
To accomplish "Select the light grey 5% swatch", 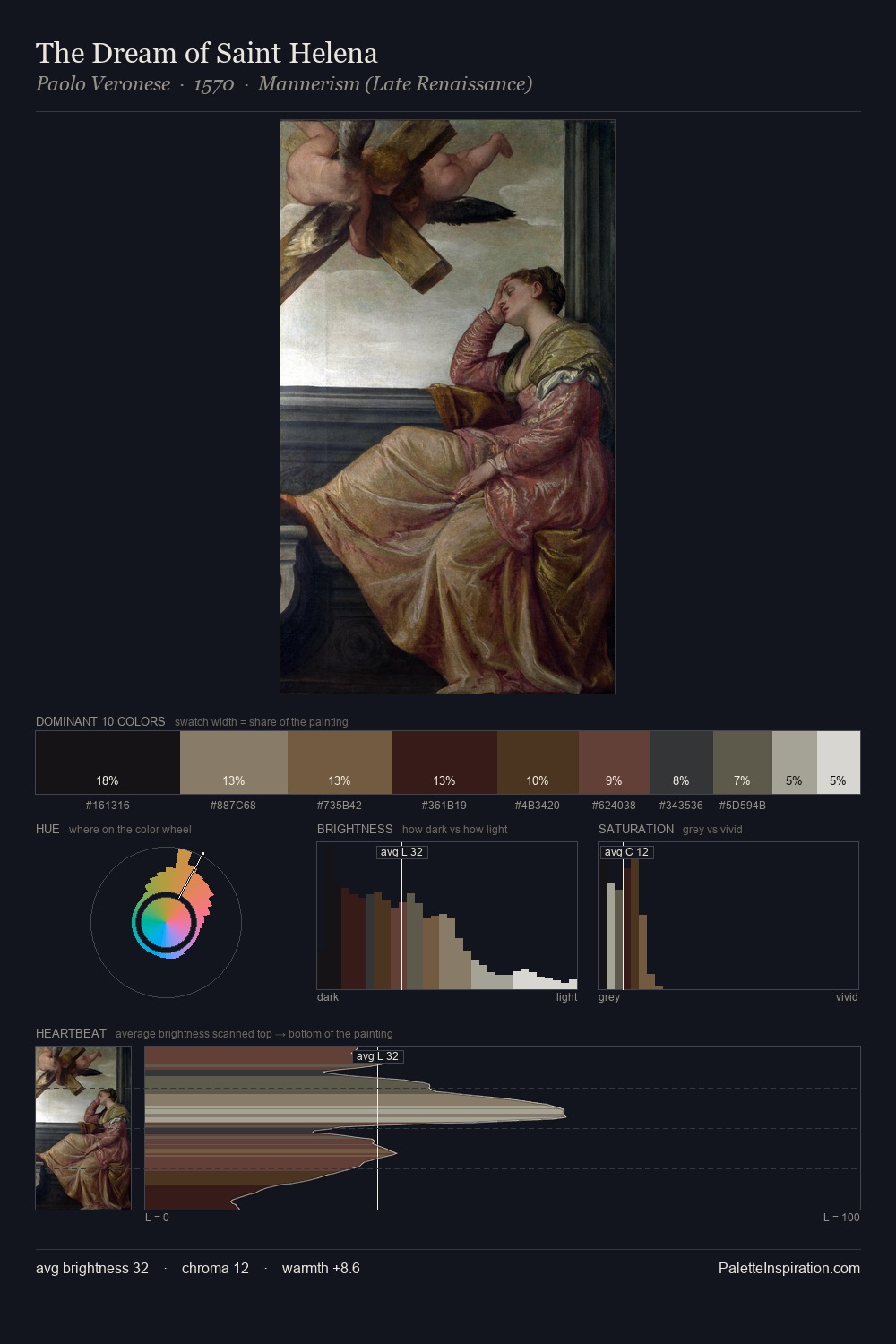I will pyautogui.click(x=794, y=762).
